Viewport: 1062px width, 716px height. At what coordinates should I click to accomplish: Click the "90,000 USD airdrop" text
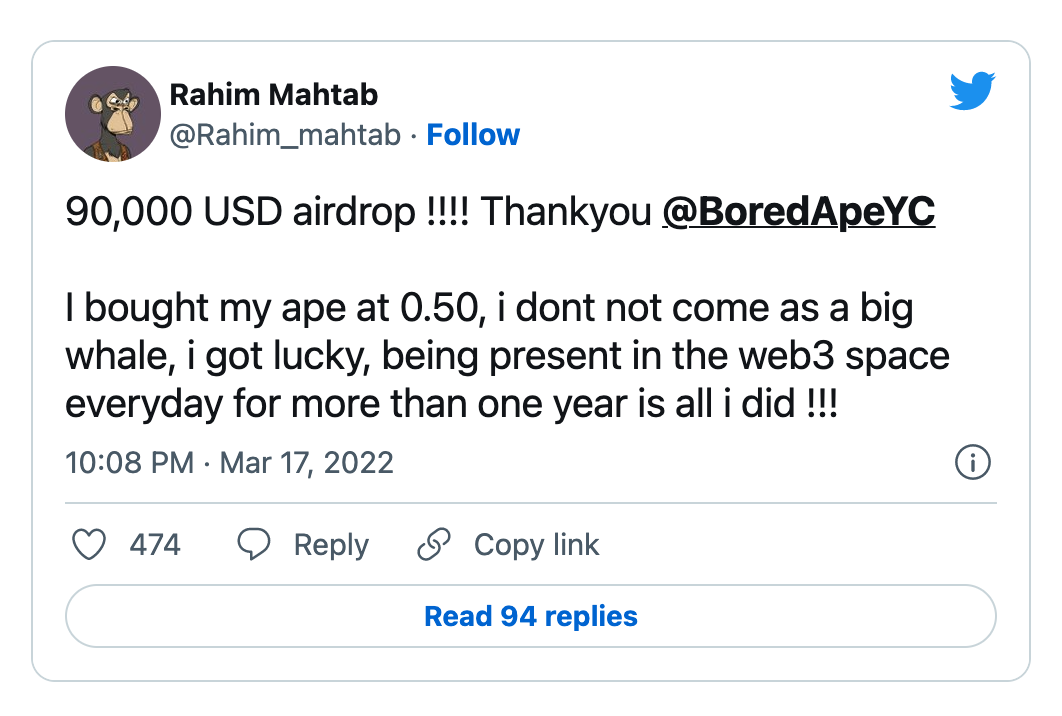(x=240, y=214)
